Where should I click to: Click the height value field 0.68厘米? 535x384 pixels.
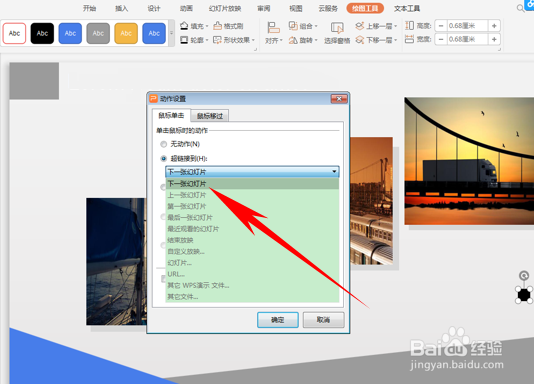click(x=467, y=26)
